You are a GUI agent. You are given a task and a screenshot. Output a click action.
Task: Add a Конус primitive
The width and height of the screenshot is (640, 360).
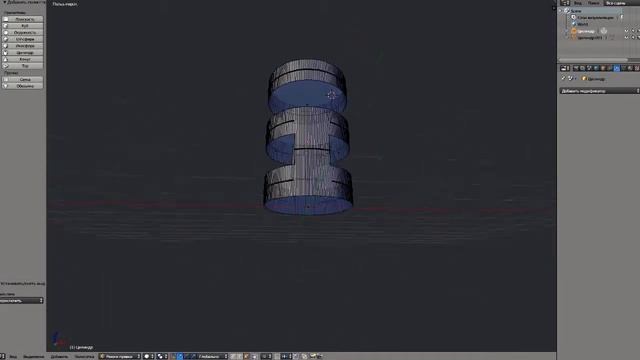tap(22, 59)
